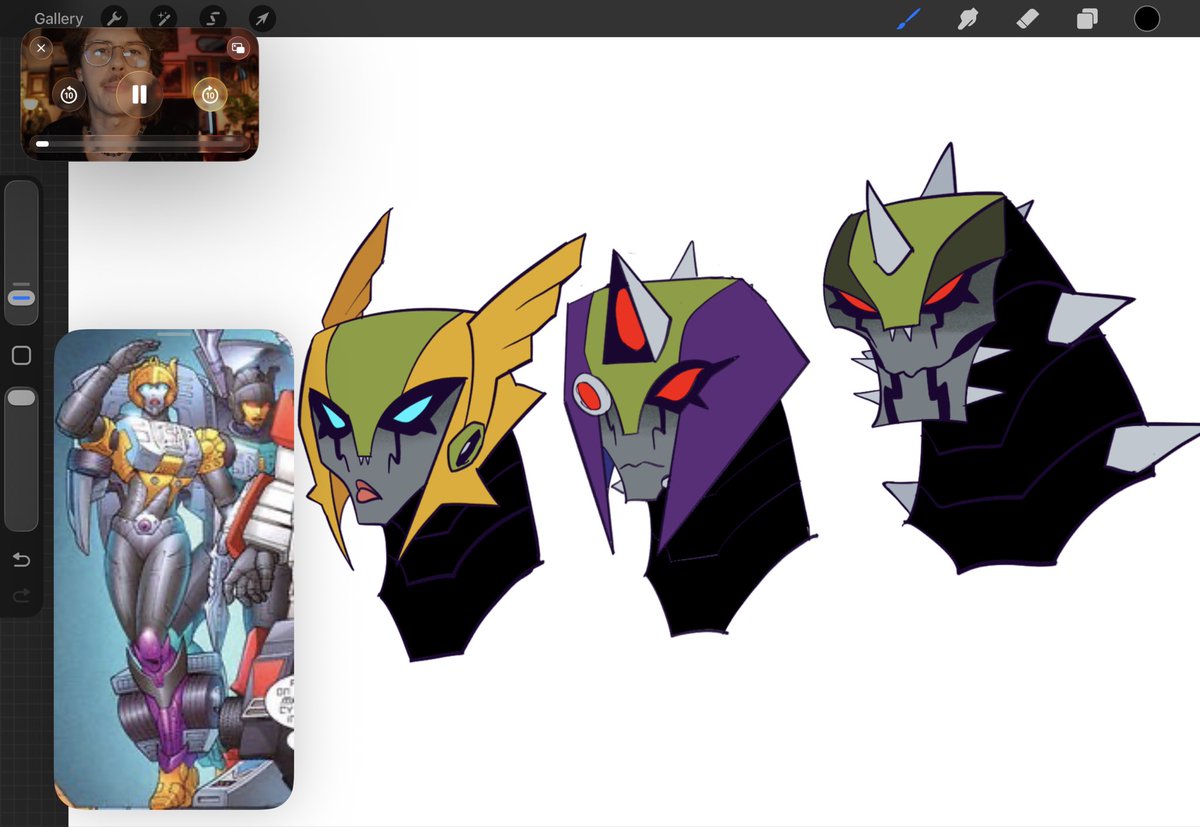The image size is (1200, 827).
Task: Pause the picture-in-picture video
Action: click(139, 95)
